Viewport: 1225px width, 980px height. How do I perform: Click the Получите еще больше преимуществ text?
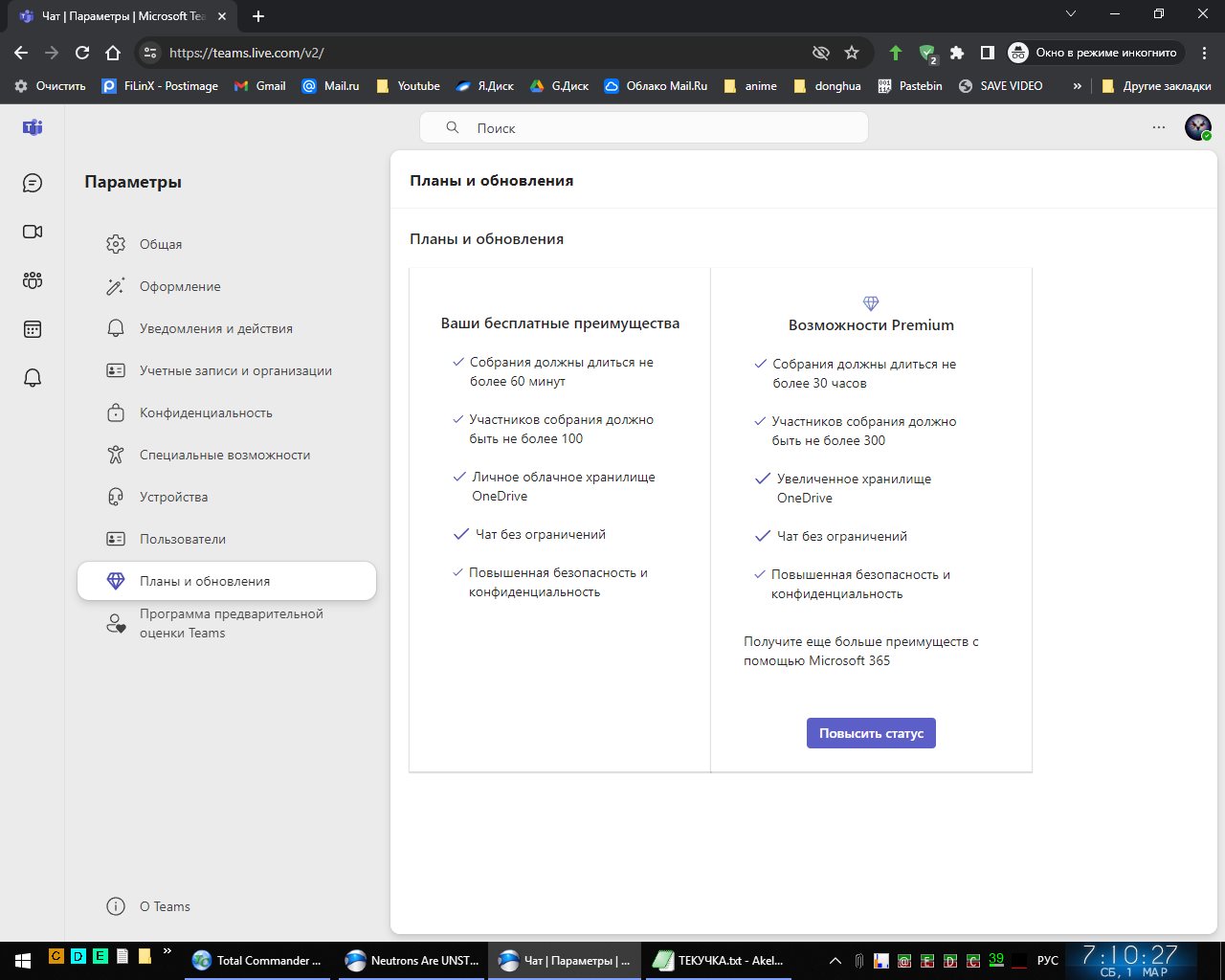861,651
